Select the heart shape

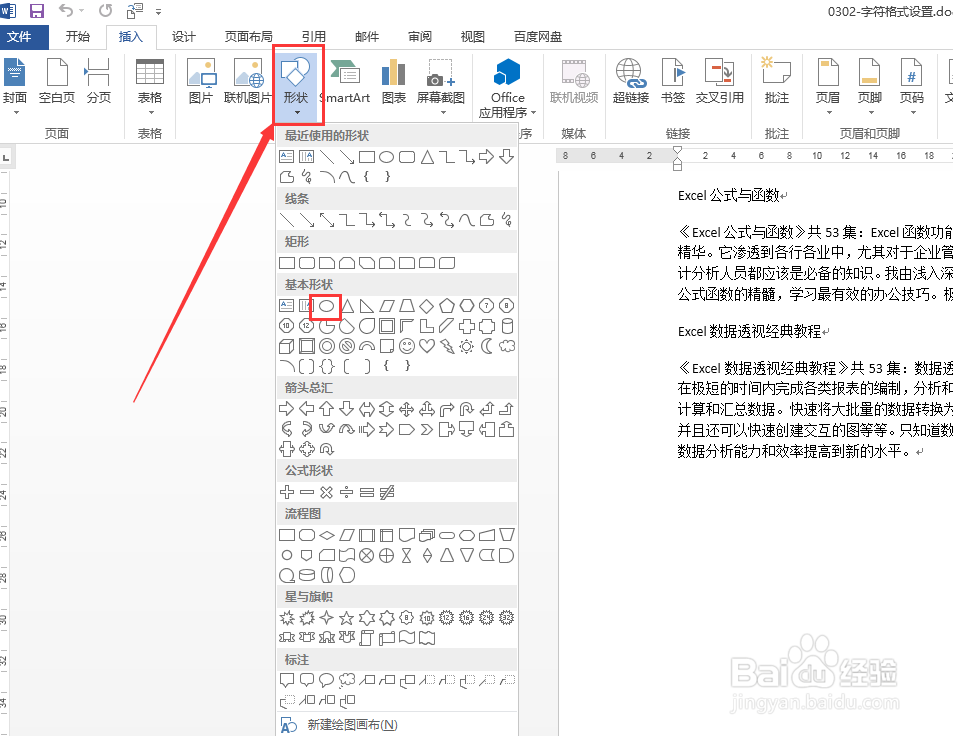coord(427,346)
